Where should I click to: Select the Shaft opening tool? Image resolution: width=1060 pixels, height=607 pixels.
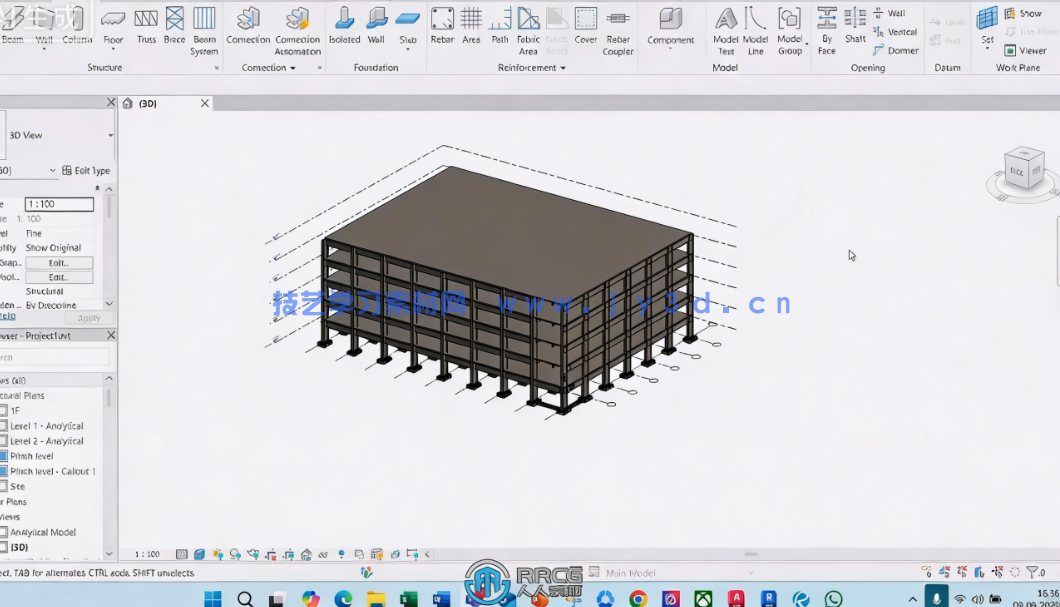(855, 25)
